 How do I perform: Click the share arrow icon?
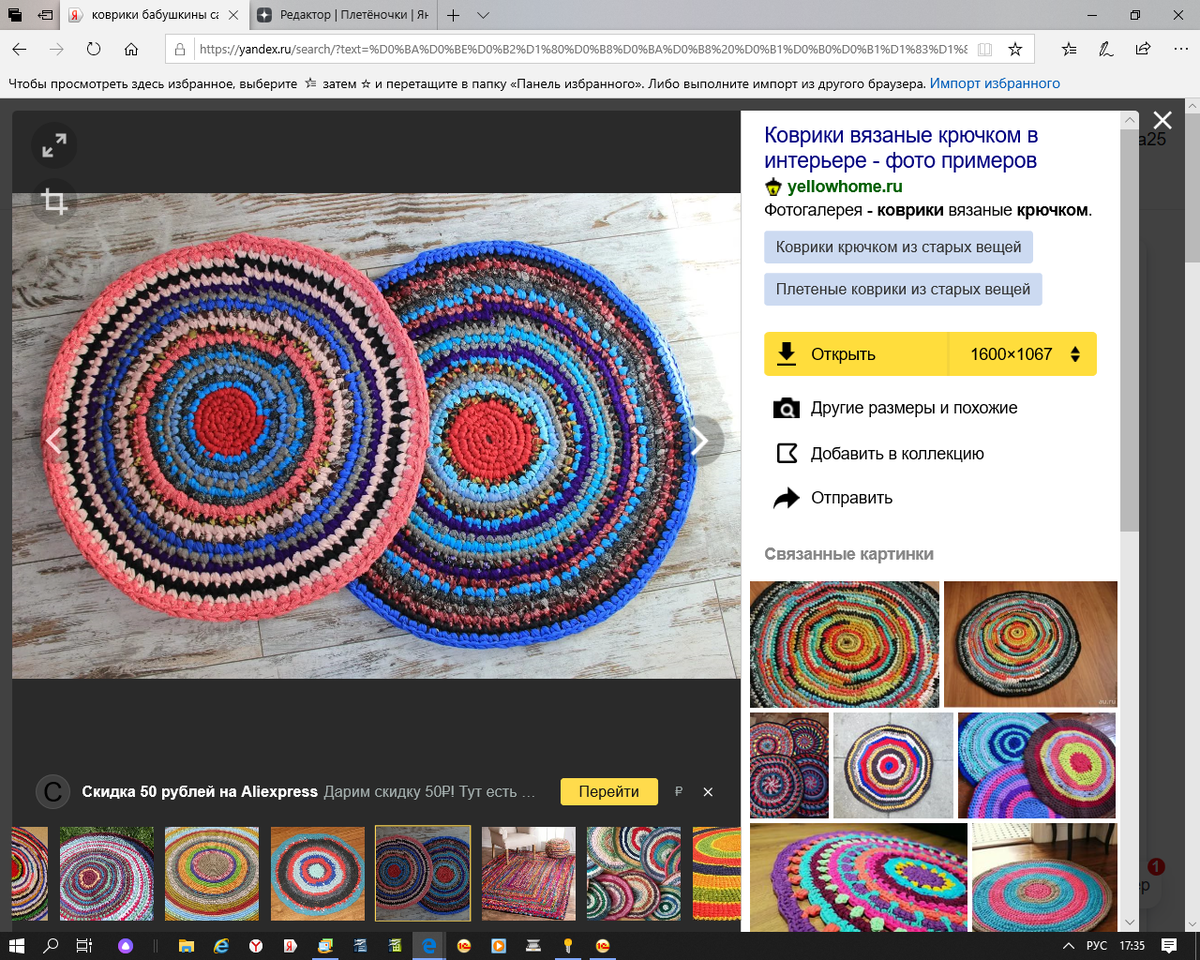point(787,498)
